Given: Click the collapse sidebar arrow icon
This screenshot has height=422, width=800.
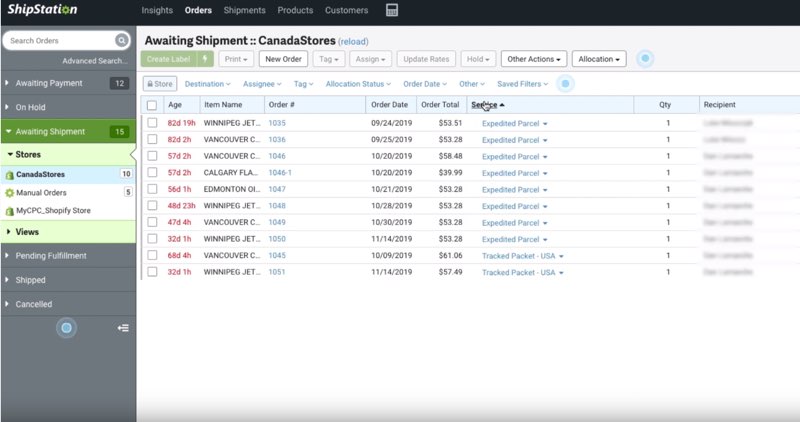Looking at the screenshot, I should [x=123, y=328].
